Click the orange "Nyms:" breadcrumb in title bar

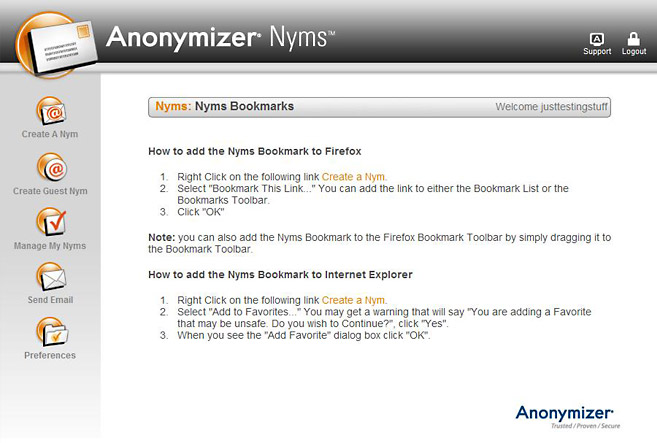(x=173, y=106)
